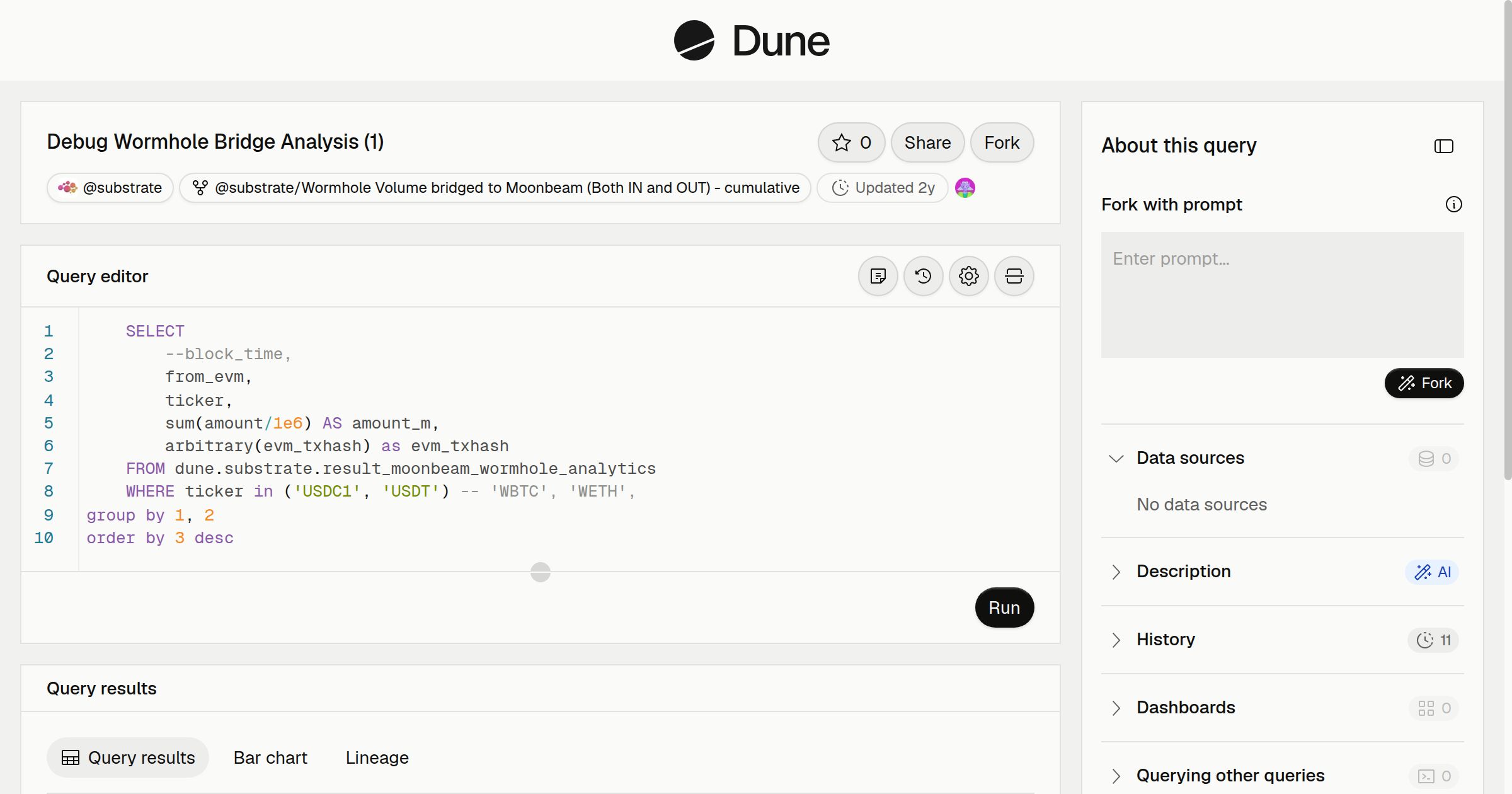Click the Dune logo at top

752,40
